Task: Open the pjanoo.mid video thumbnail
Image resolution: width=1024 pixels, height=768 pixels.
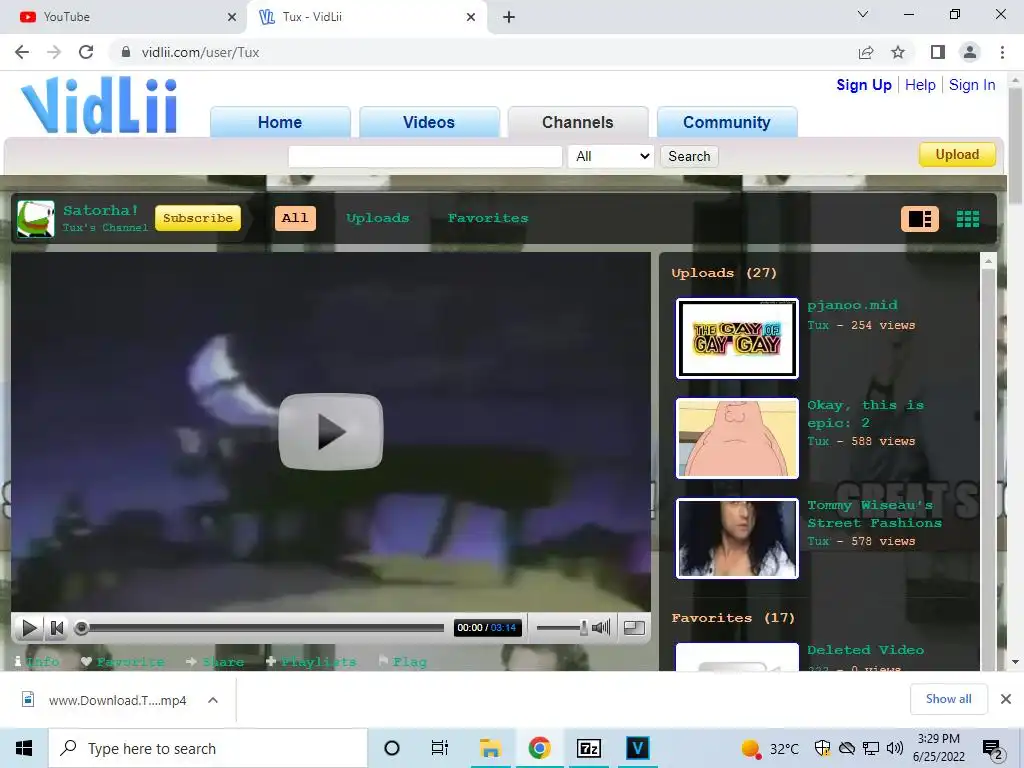Action: pyautogui.click(x=737, y=338)
